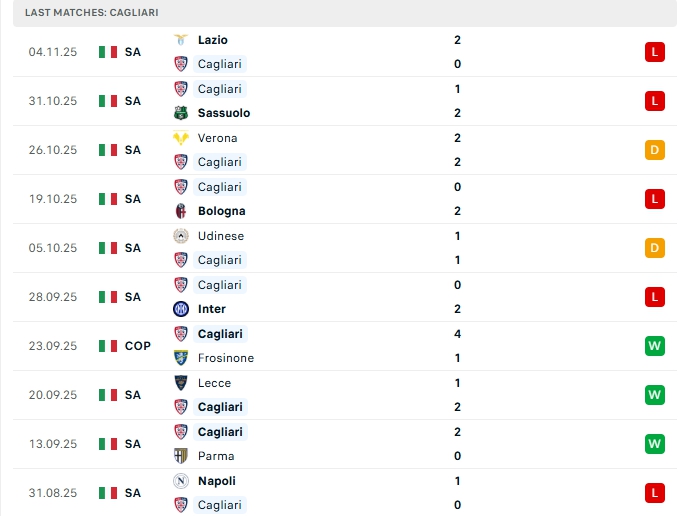685x516 pixels.
Task: Click the green W badge for Parma match
Action: 655,444
